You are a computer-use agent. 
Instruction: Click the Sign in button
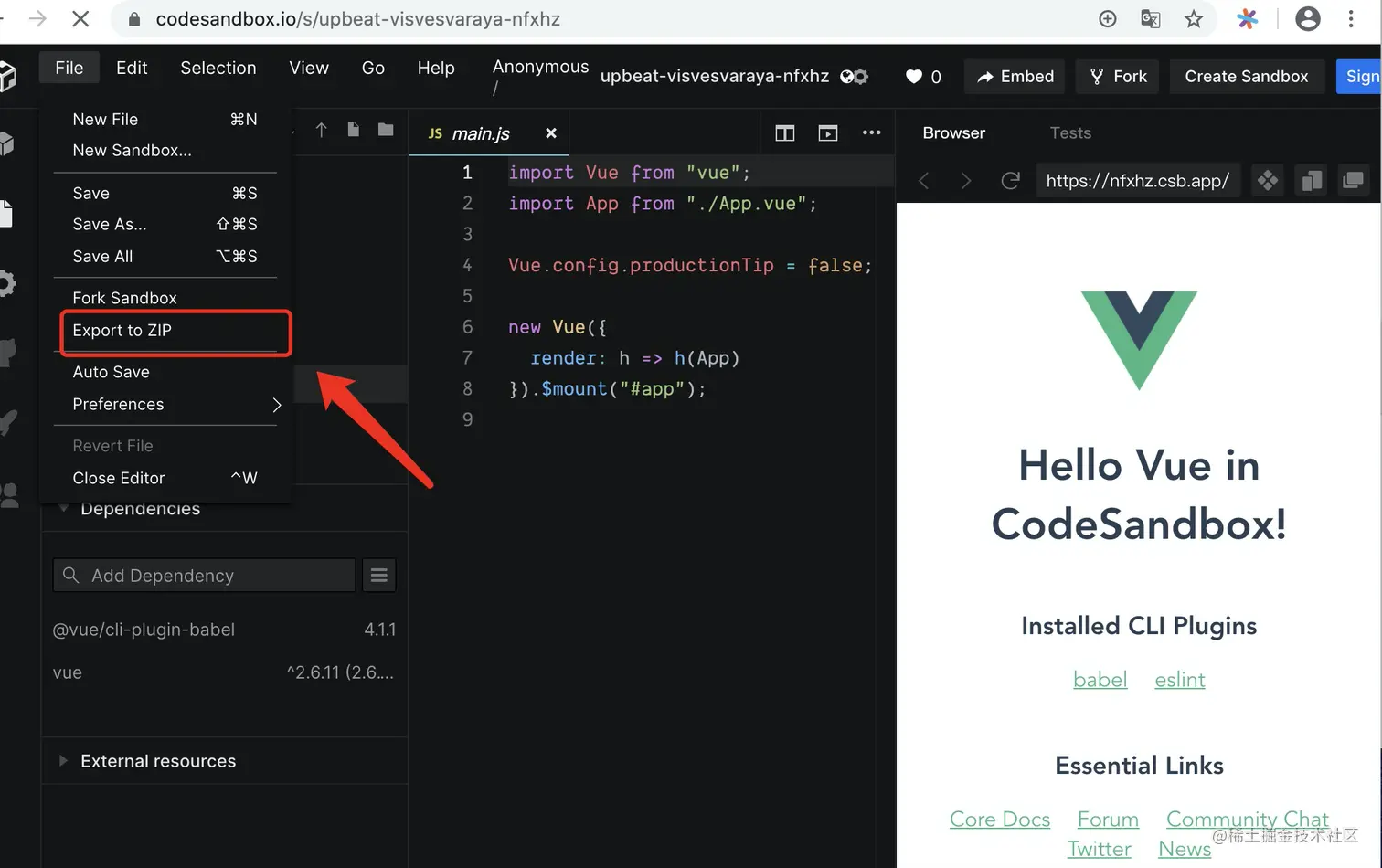(x=1360, y=77)
